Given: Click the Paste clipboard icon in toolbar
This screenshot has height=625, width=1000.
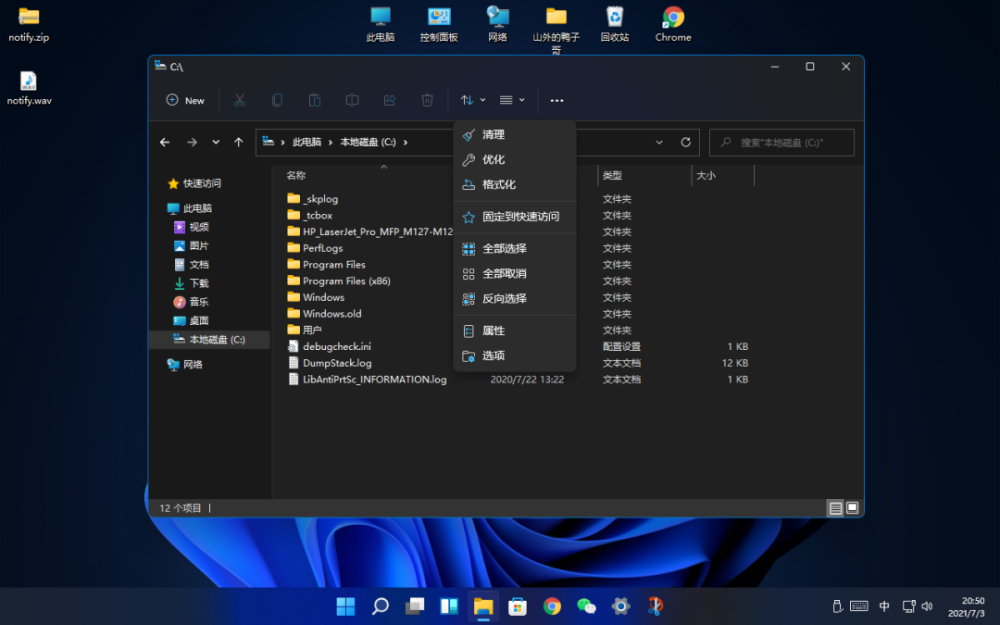Looking at the screenshot, I should click(x=314, y=100).
